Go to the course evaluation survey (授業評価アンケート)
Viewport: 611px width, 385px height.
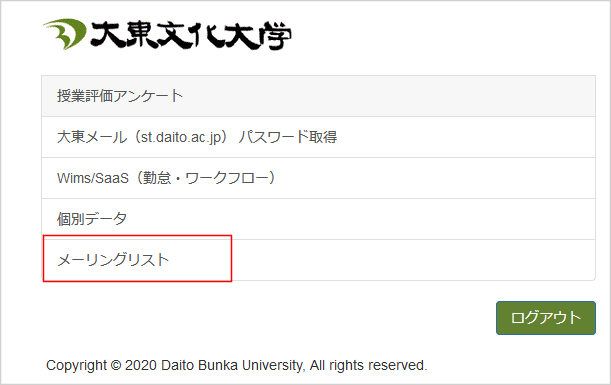click(x=318, y=96)
